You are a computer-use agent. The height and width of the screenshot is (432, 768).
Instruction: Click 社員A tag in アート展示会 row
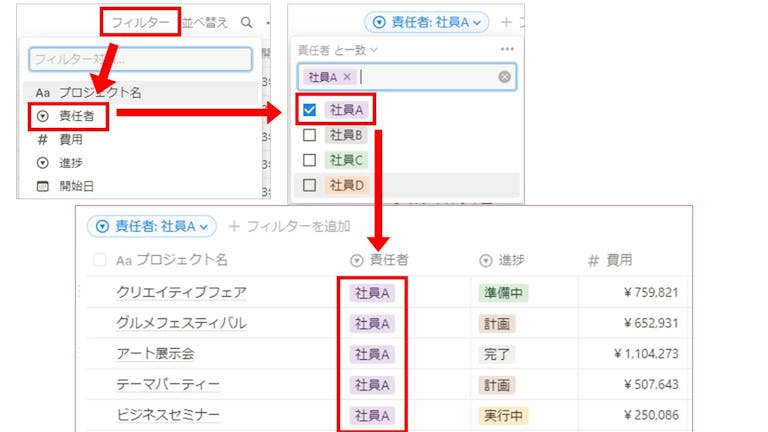click(372, 354)
